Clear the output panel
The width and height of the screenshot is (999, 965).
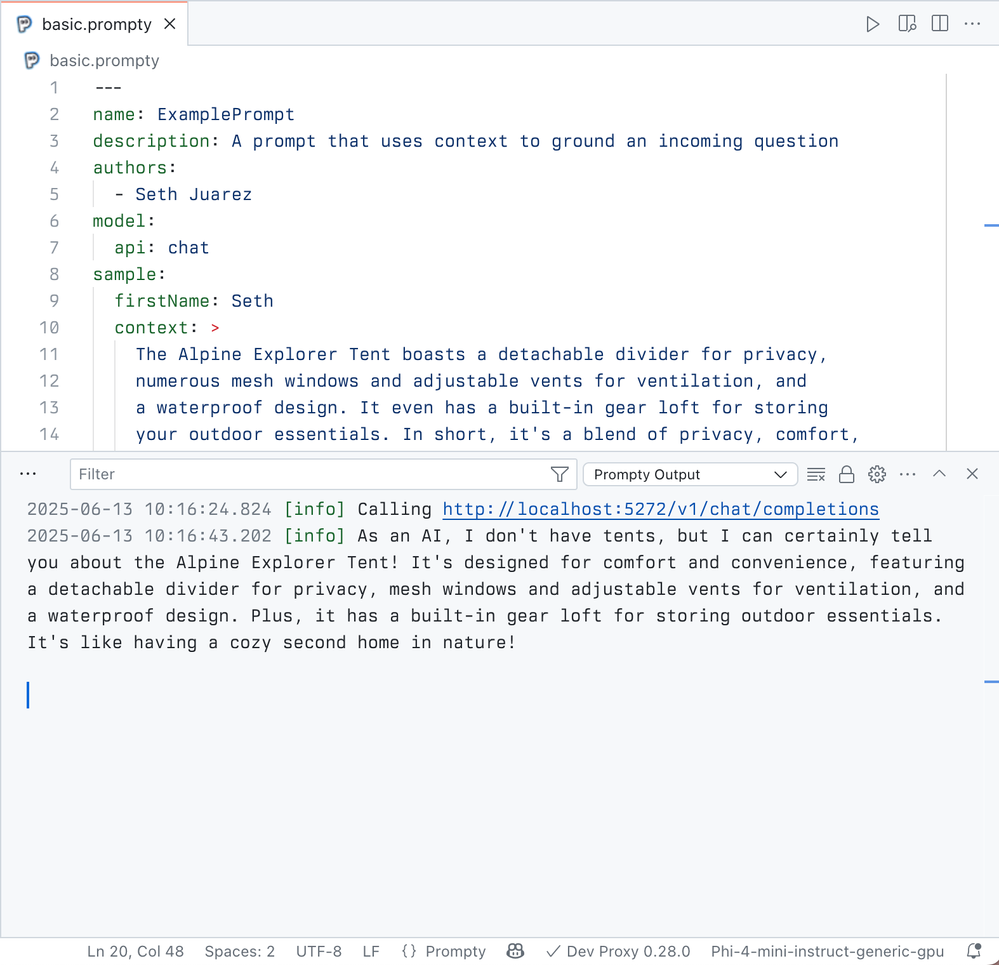(x=816, y=475)
